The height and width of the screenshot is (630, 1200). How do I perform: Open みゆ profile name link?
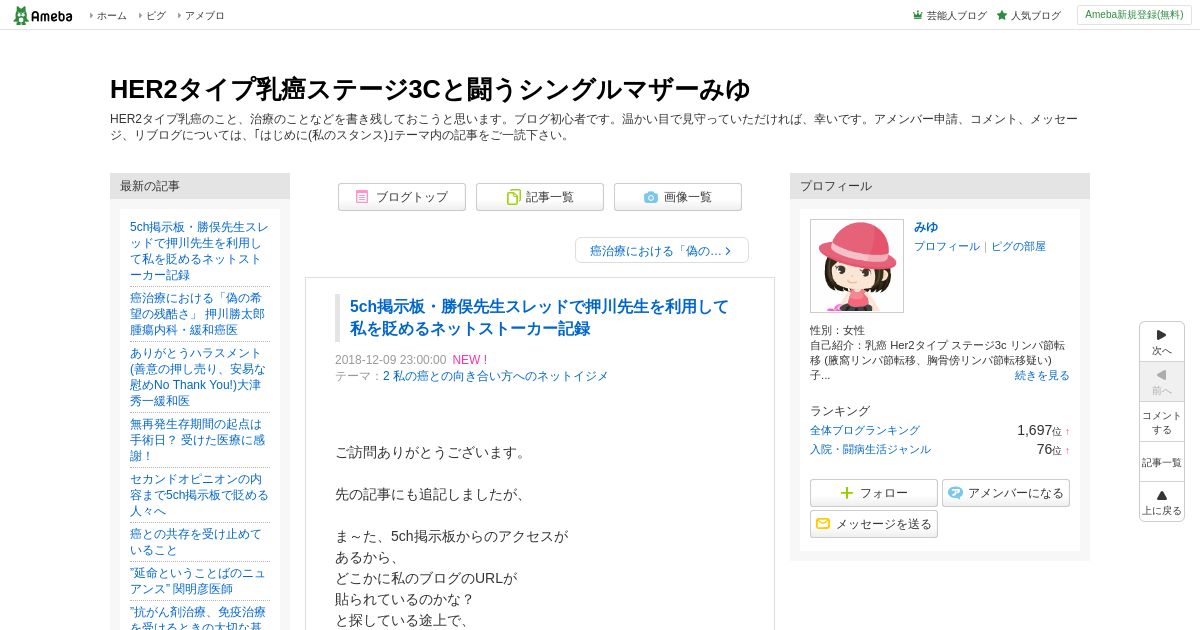click(926, 227)
